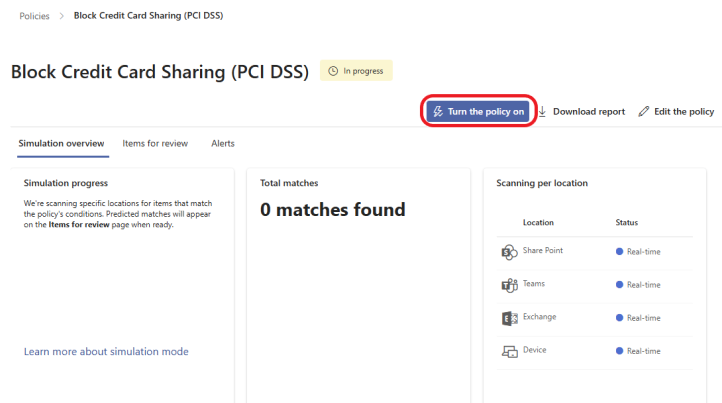
Task: Click the 0 matches found text
Action: [x=332, y=210]
